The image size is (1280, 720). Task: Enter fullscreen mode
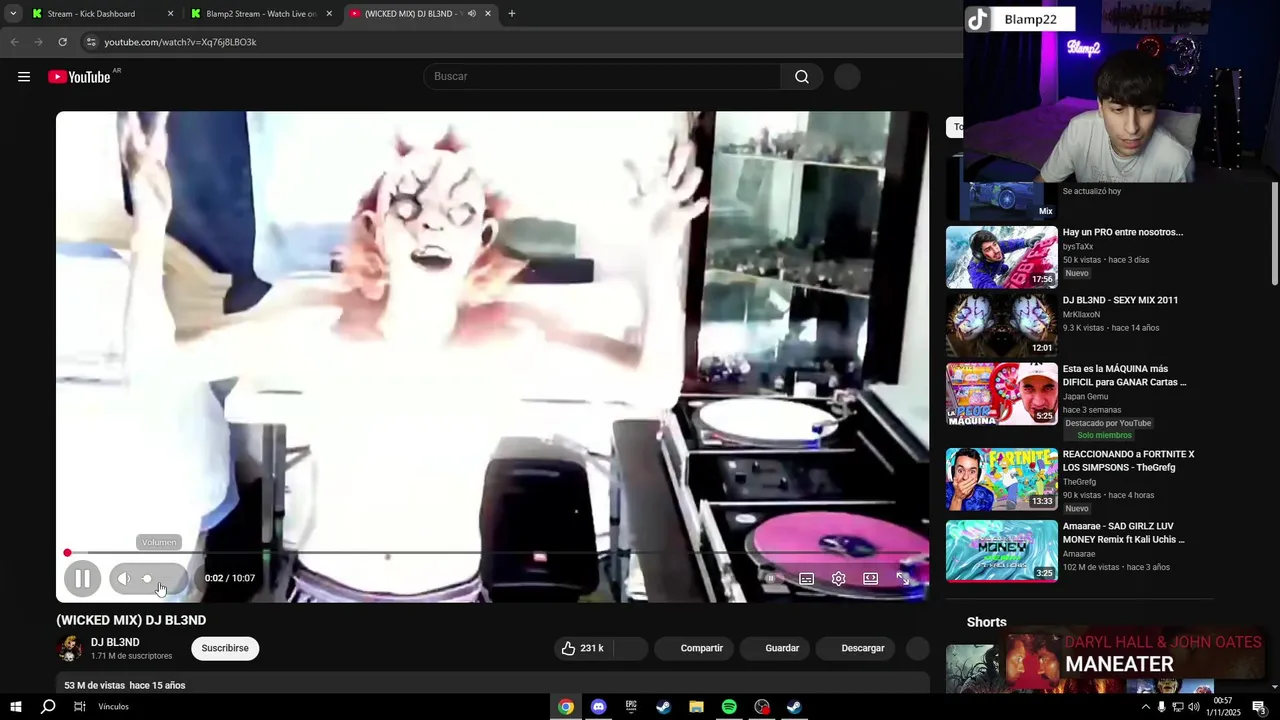(902, 578)
